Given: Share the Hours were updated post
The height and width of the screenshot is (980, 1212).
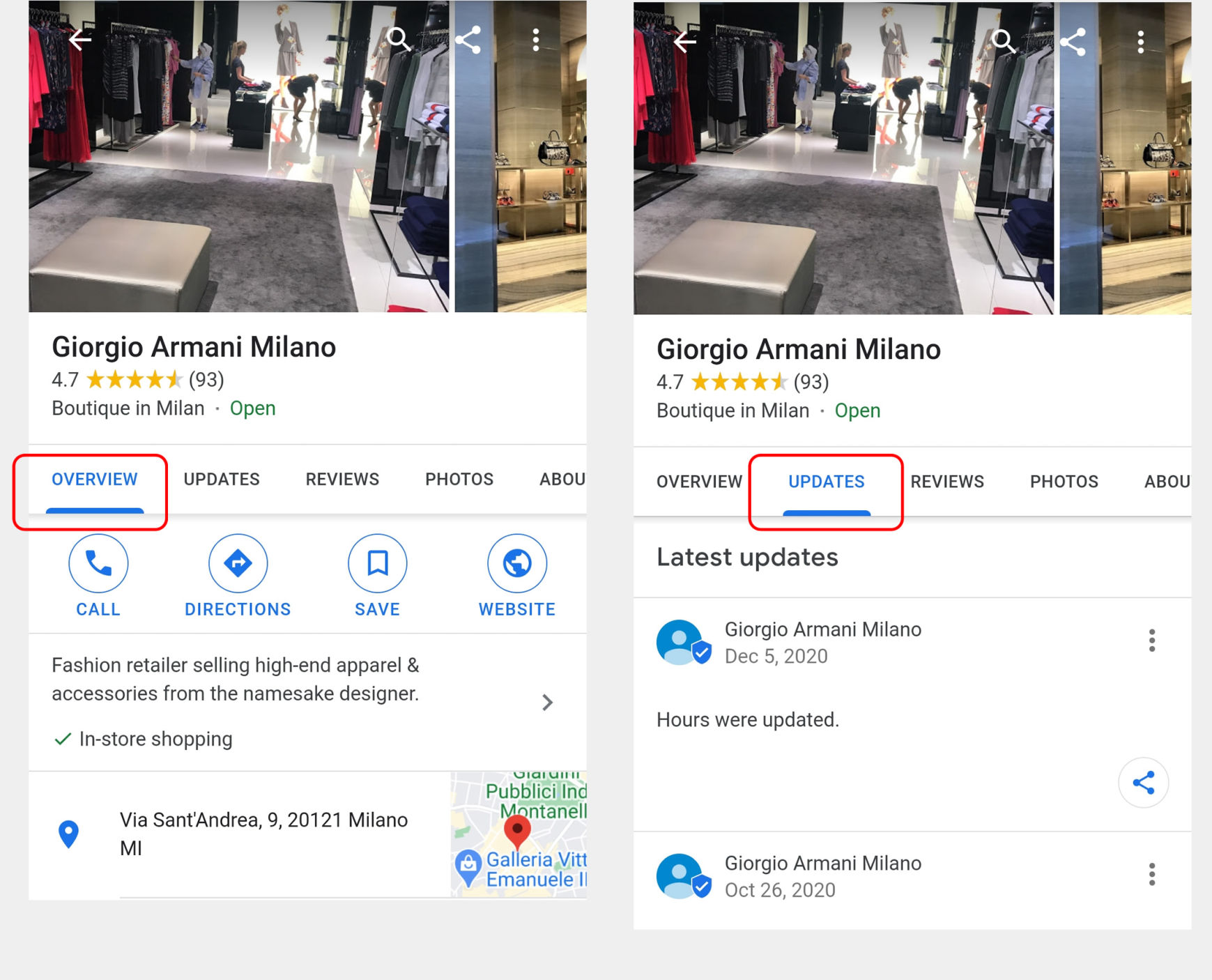Looking at the screenshot, I should (1144, 783).
